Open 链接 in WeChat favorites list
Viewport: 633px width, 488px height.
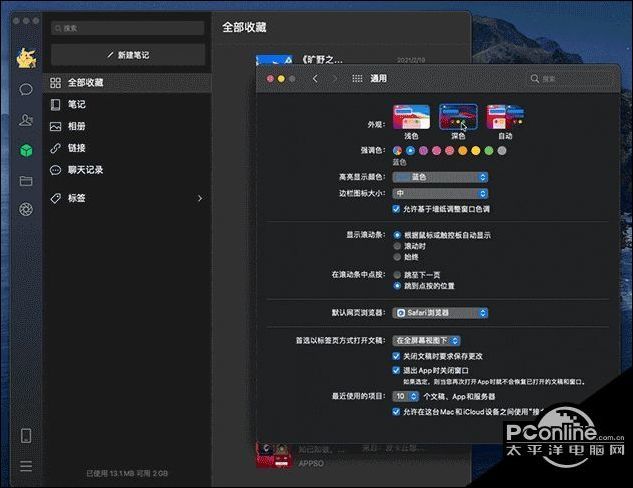click(x=127, y=148)
